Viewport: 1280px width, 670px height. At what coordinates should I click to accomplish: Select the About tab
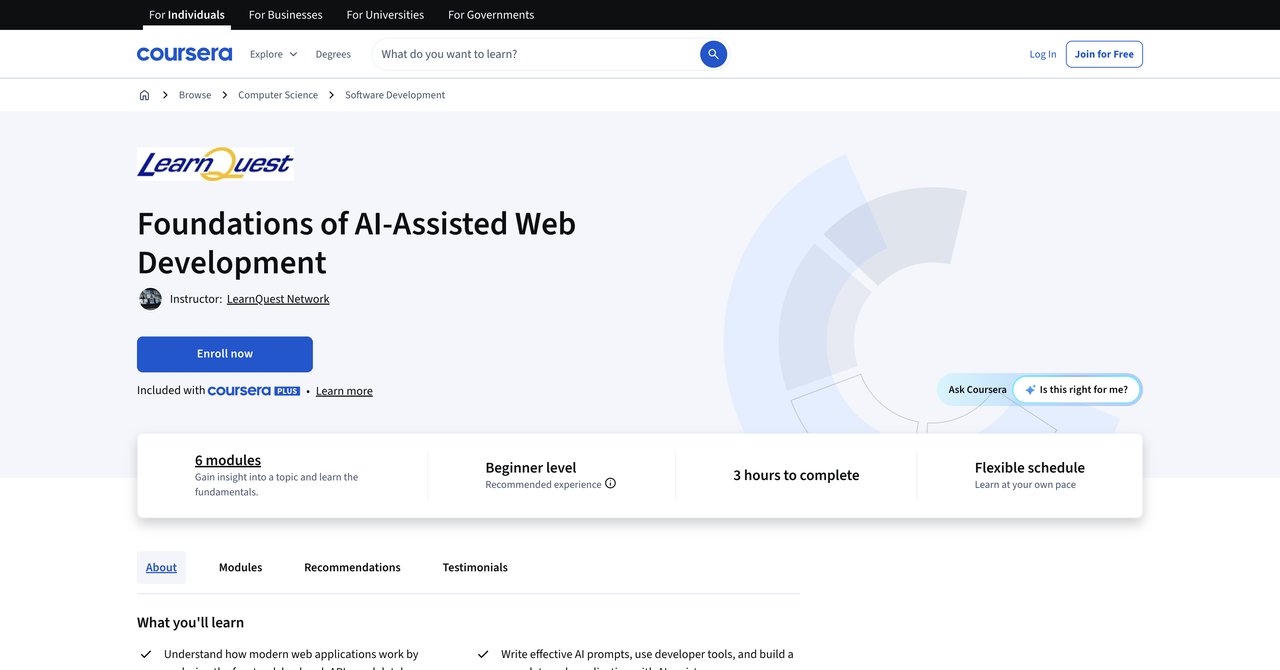tap(161, 567)
